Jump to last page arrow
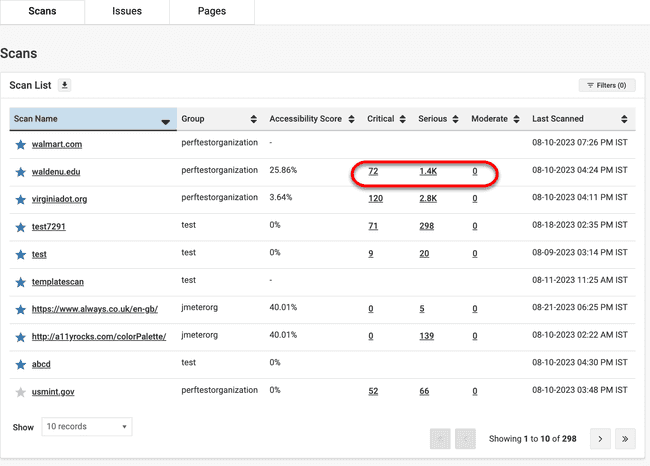The height and width of the screenshot is (466, 650). coord(625,438)
